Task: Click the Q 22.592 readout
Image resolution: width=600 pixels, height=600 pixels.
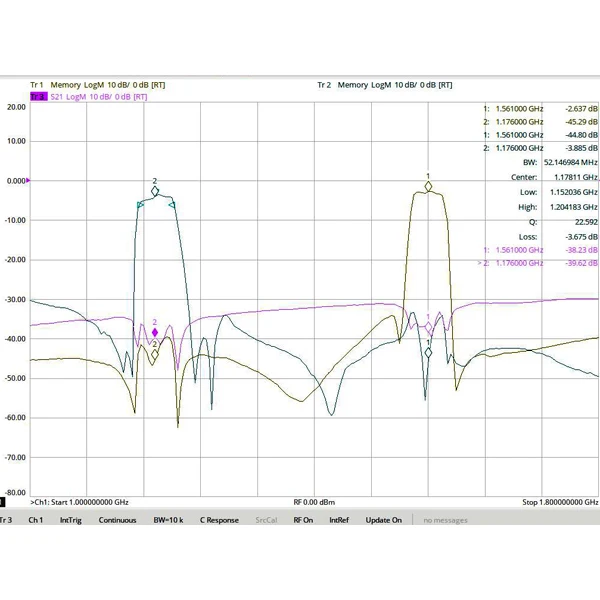Action: coord(563,222)
